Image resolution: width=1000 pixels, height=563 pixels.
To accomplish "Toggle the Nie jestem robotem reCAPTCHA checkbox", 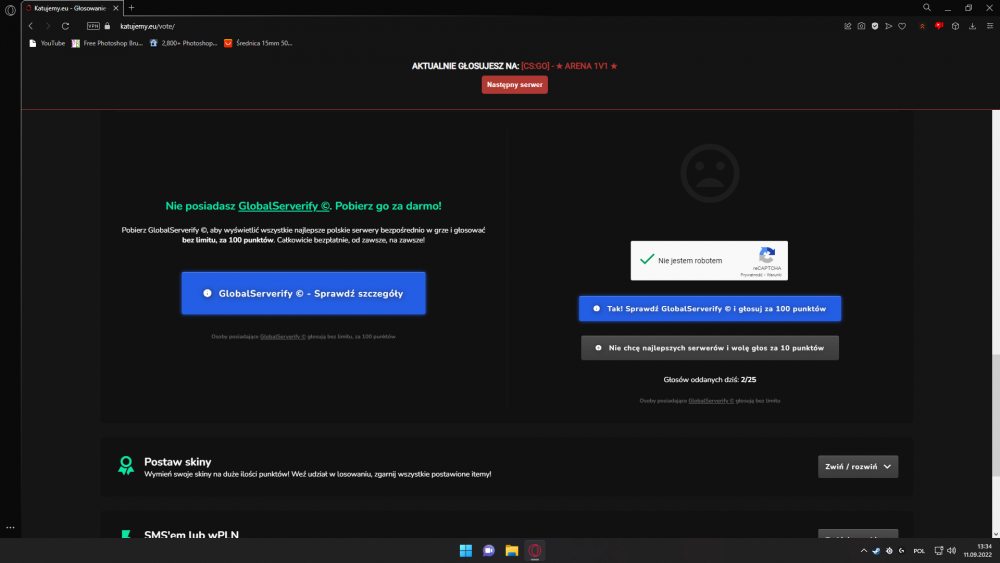I will point(647,260).
